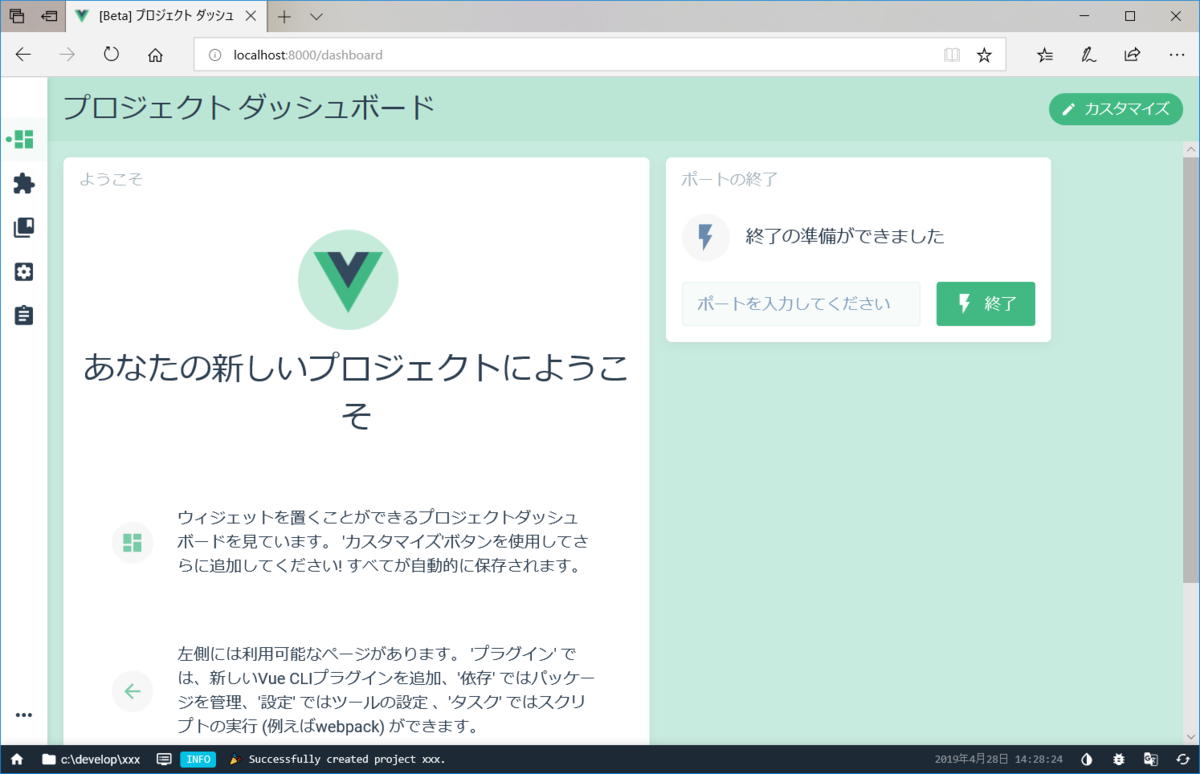Click the 終了 button in the port widget
1200x774 pixels.
[x=985, y=303]
